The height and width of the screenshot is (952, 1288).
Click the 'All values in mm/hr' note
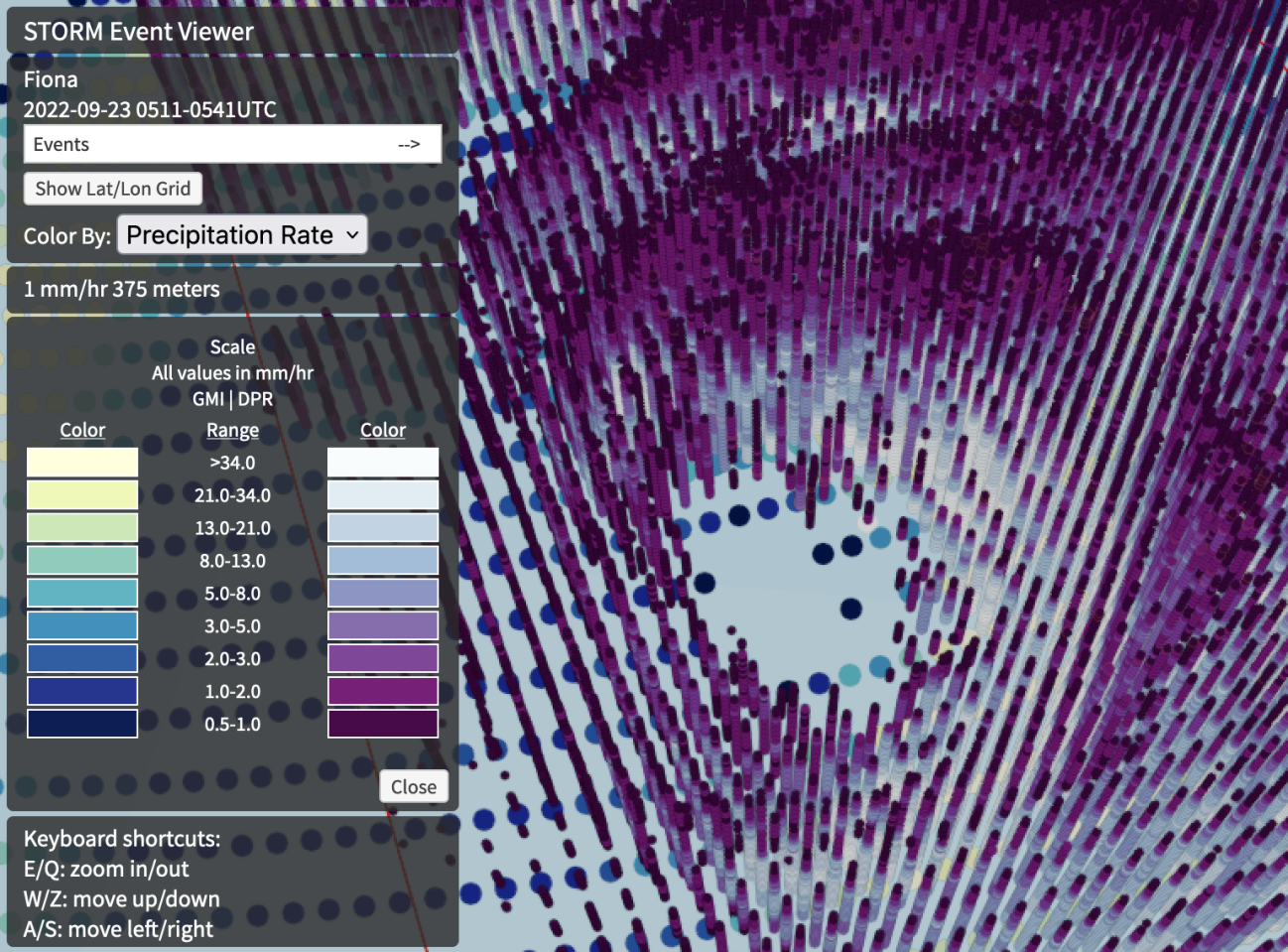tap(232, 373)
